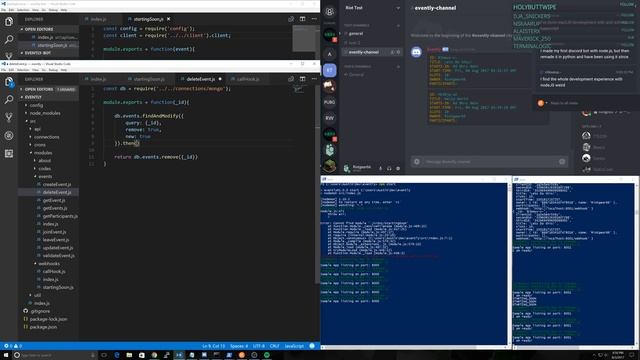Screen dimensions: 640x360
Task: Switch to startingSoon.js tab in front editor
Action: click(x=149, y=79)
